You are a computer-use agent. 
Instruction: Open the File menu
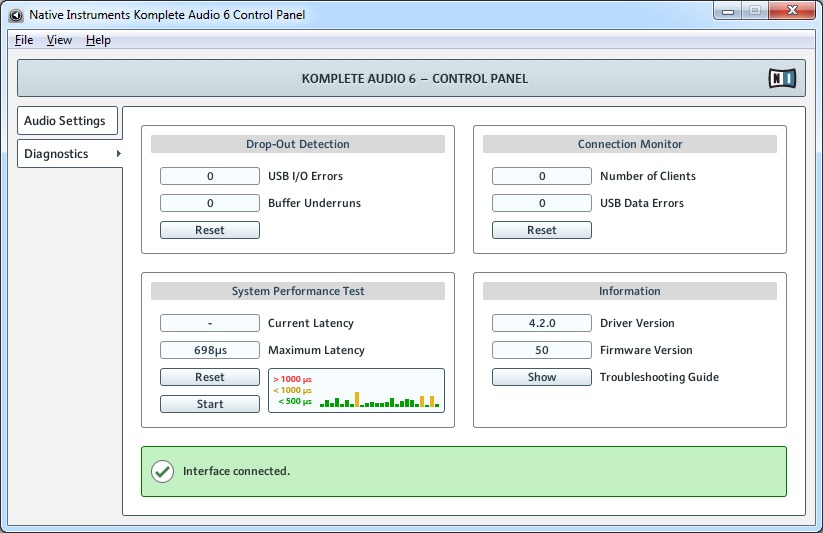point(24,40)
